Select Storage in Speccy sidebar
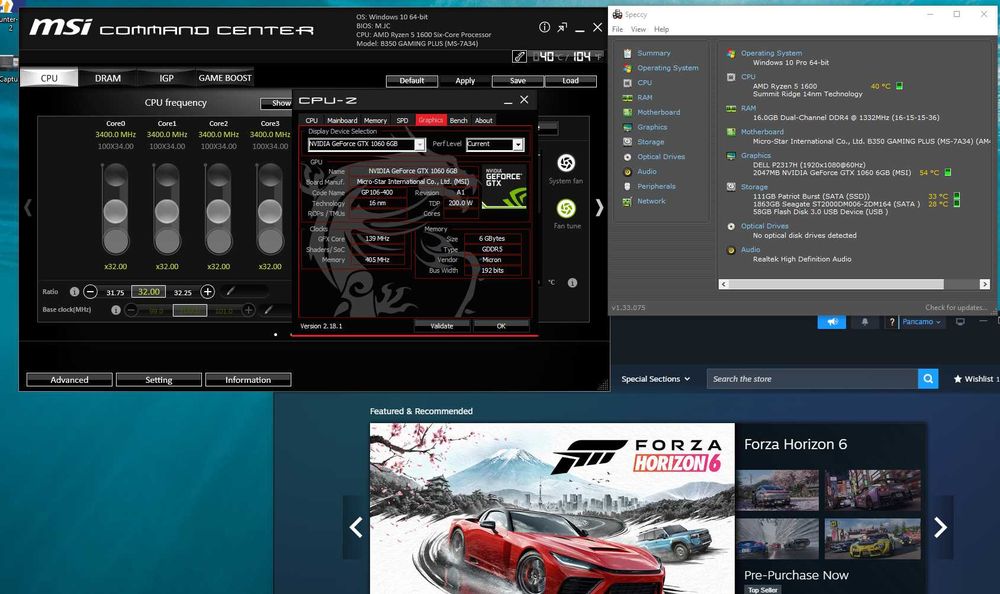The width and height of the screenshot is (1000, 594). coord(651,142)
